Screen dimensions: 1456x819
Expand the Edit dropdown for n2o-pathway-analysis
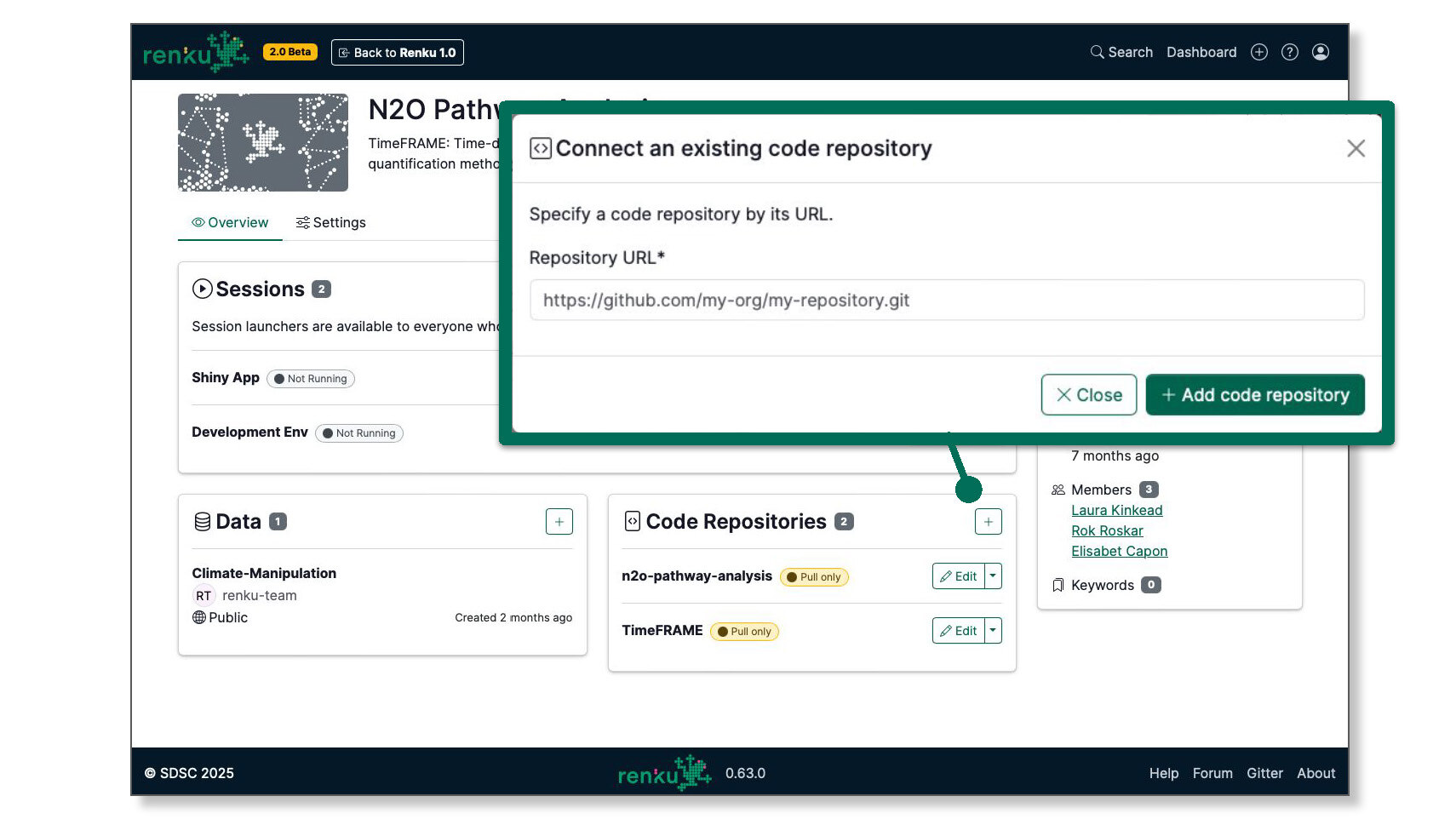click(x=993, y=576)
